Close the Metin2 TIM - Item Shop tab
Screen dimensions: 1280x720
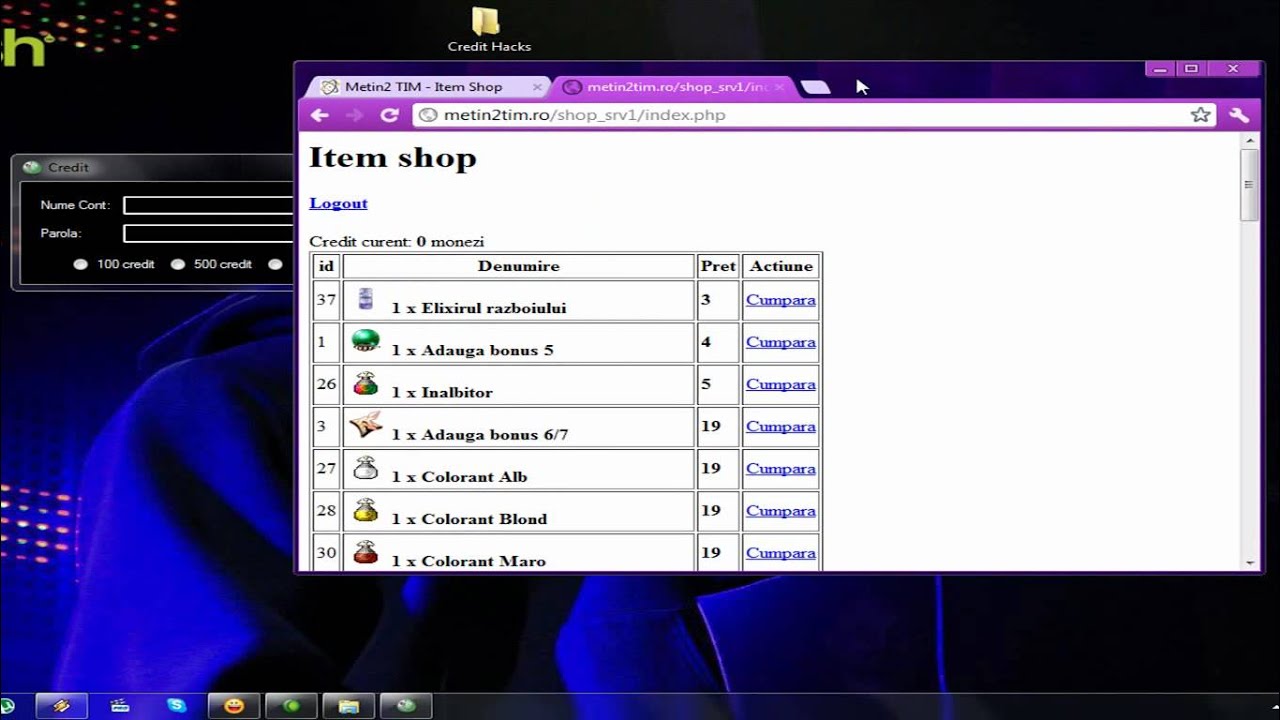(537, 87)
